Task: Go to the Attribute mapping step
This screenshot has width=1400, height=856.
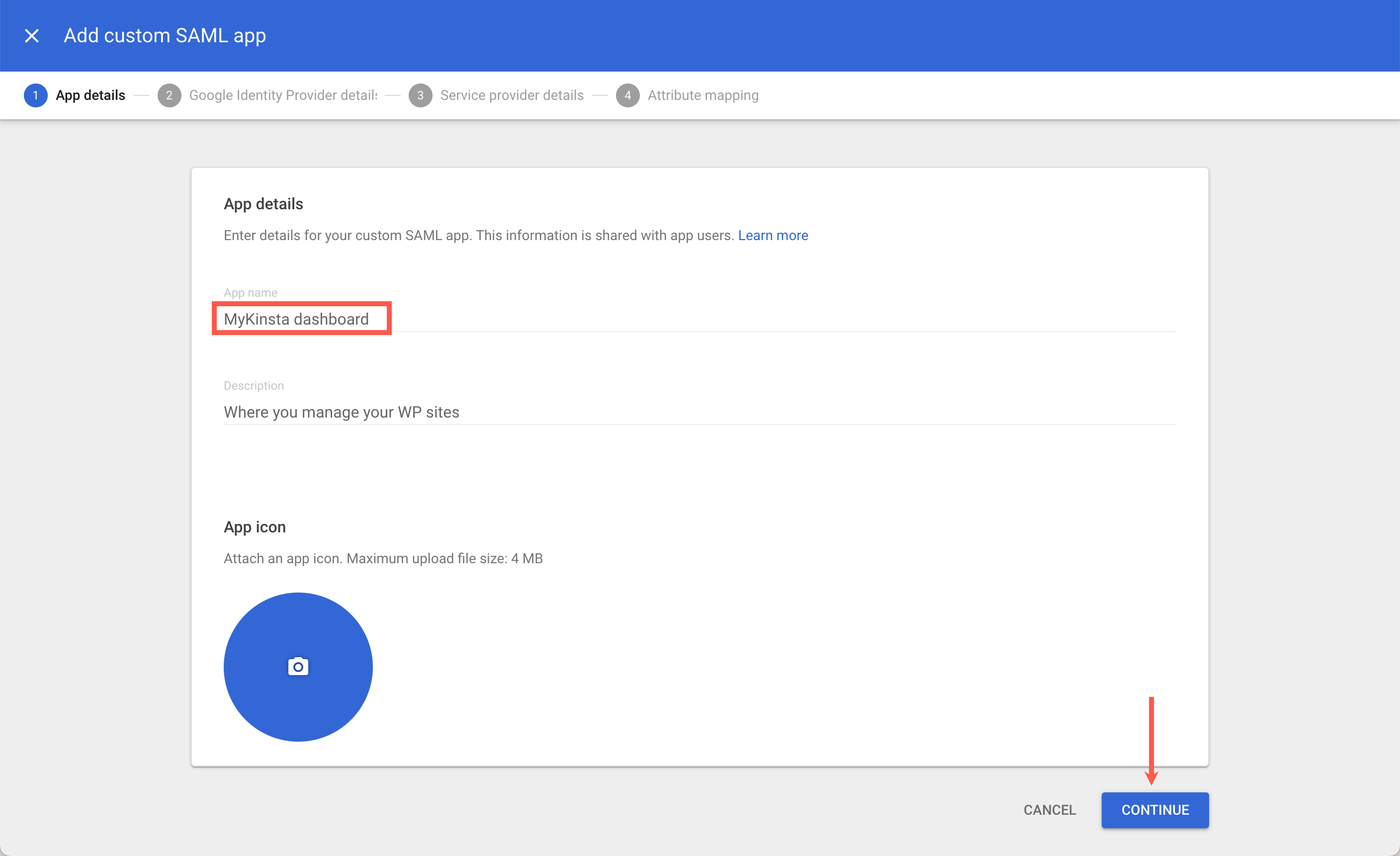Action: 703,95
